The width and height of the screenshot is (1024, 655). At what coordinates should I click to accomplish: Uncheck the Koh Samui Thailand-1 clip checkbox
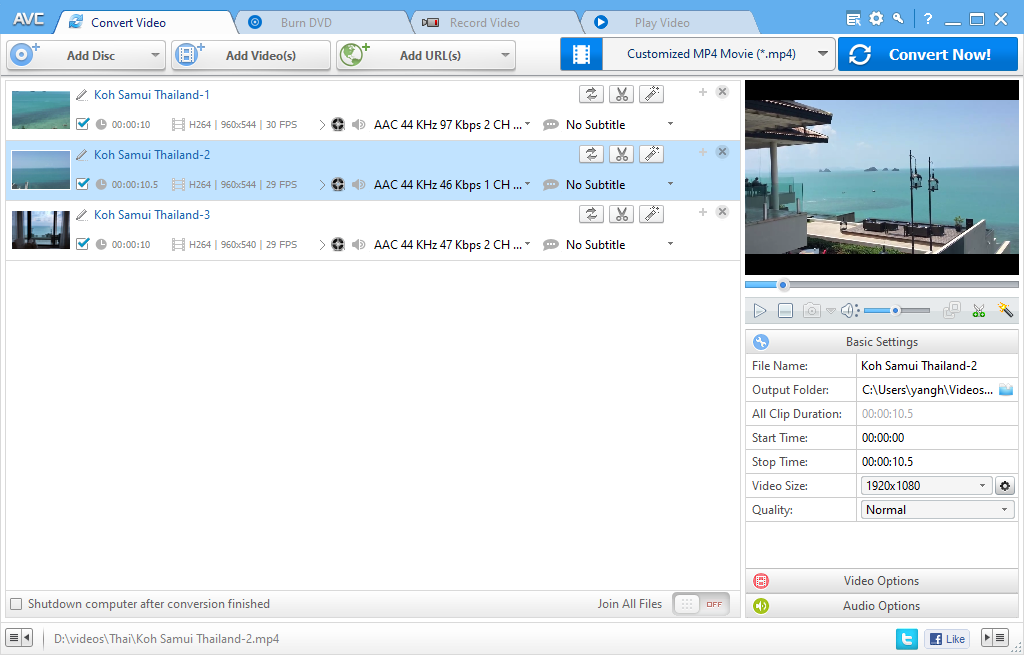[x=83, y=125]
